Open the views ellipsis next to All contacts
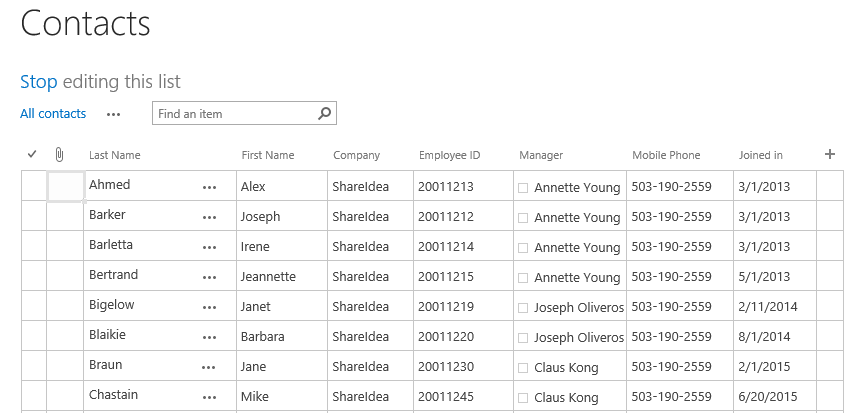 coord(113,114)
